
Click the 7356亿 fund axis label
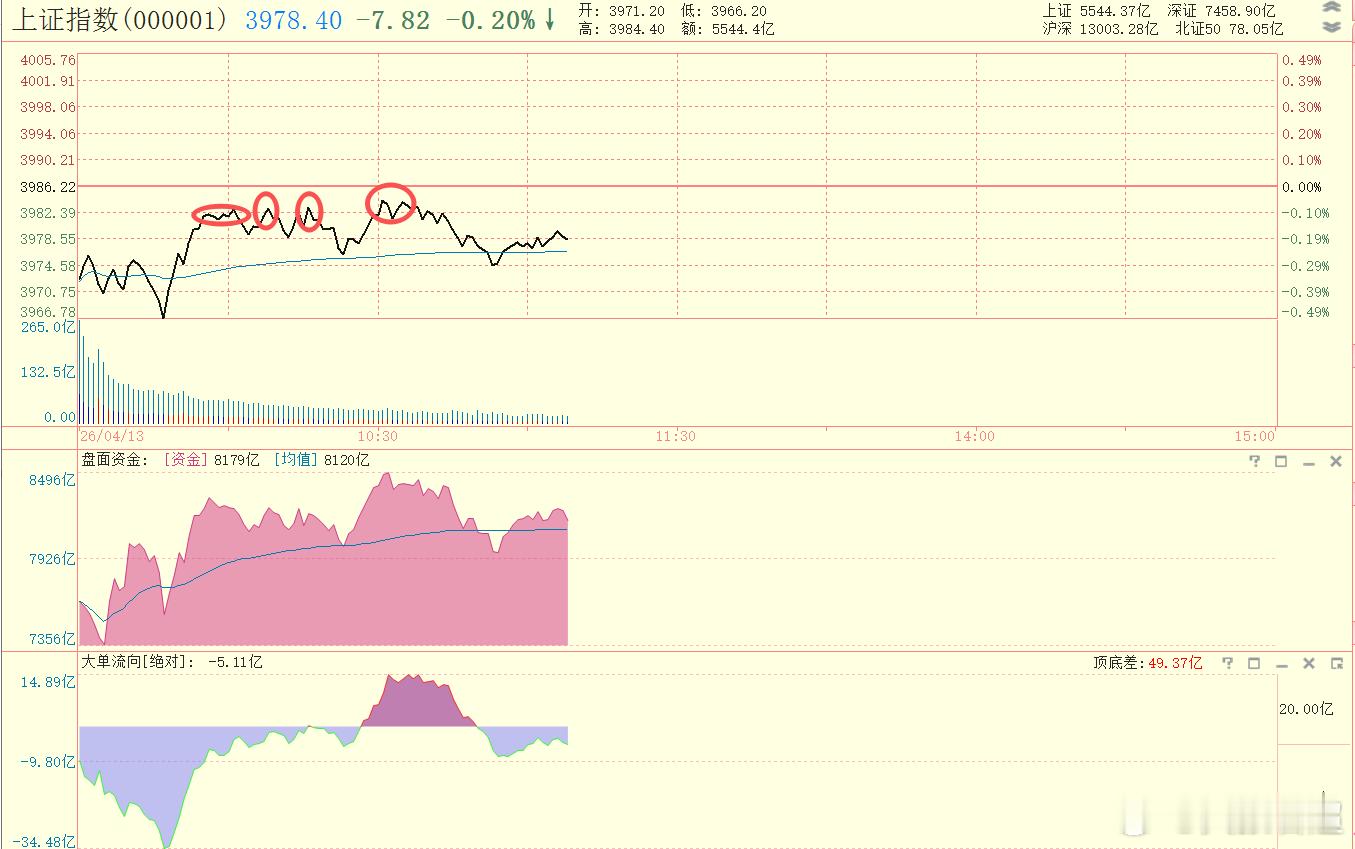(x=53, y=639)
